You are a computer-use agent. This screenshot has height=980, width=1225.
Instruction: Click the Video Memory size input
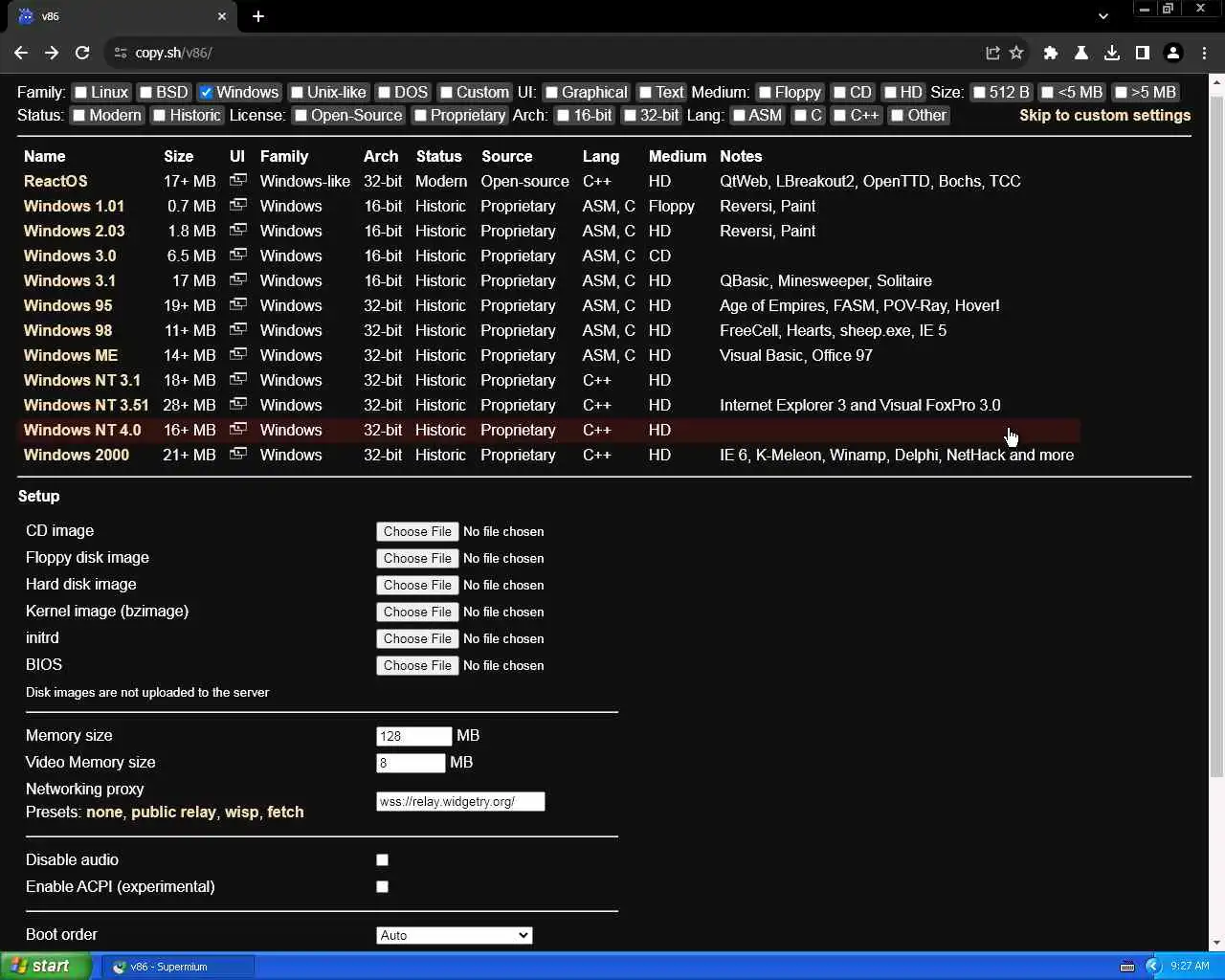411,763
